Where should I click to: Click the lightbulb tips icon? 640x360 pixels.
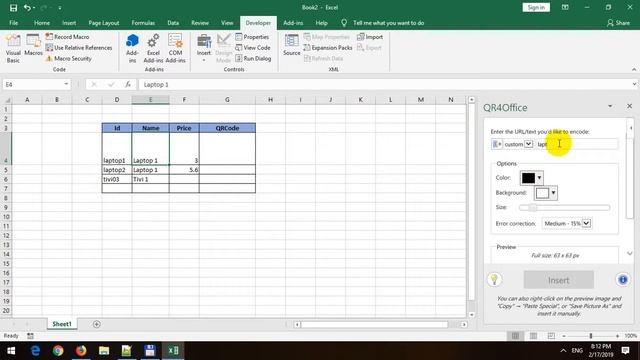(494, 280)
